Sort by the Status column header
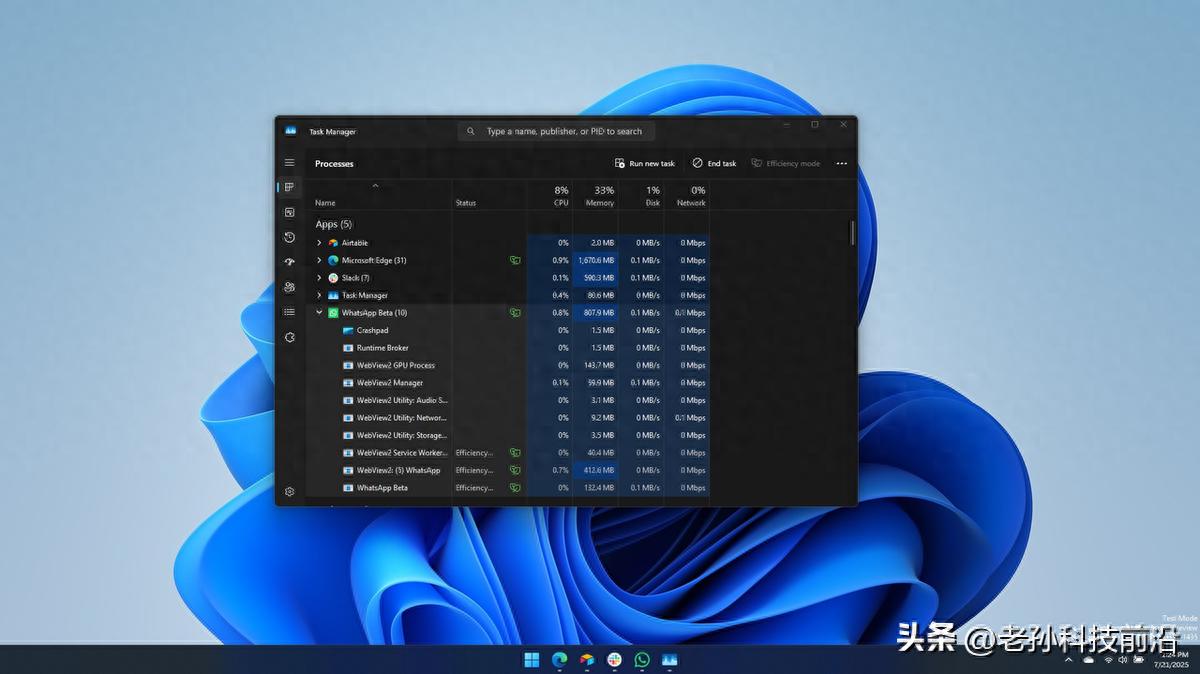The image size is (1200, 674). click(x=466, y=203)
